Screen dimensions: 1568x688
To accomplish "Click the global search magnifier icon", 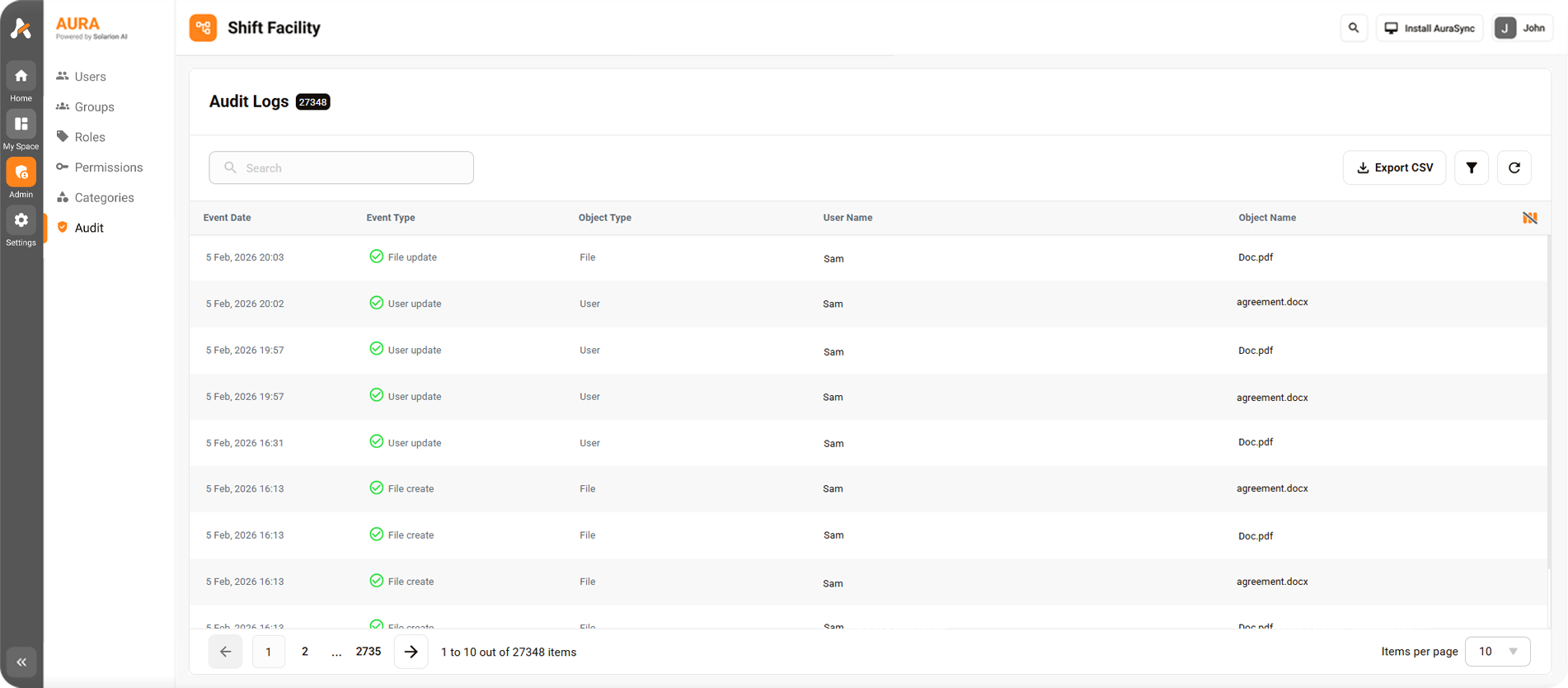I will pos(1354,28).
